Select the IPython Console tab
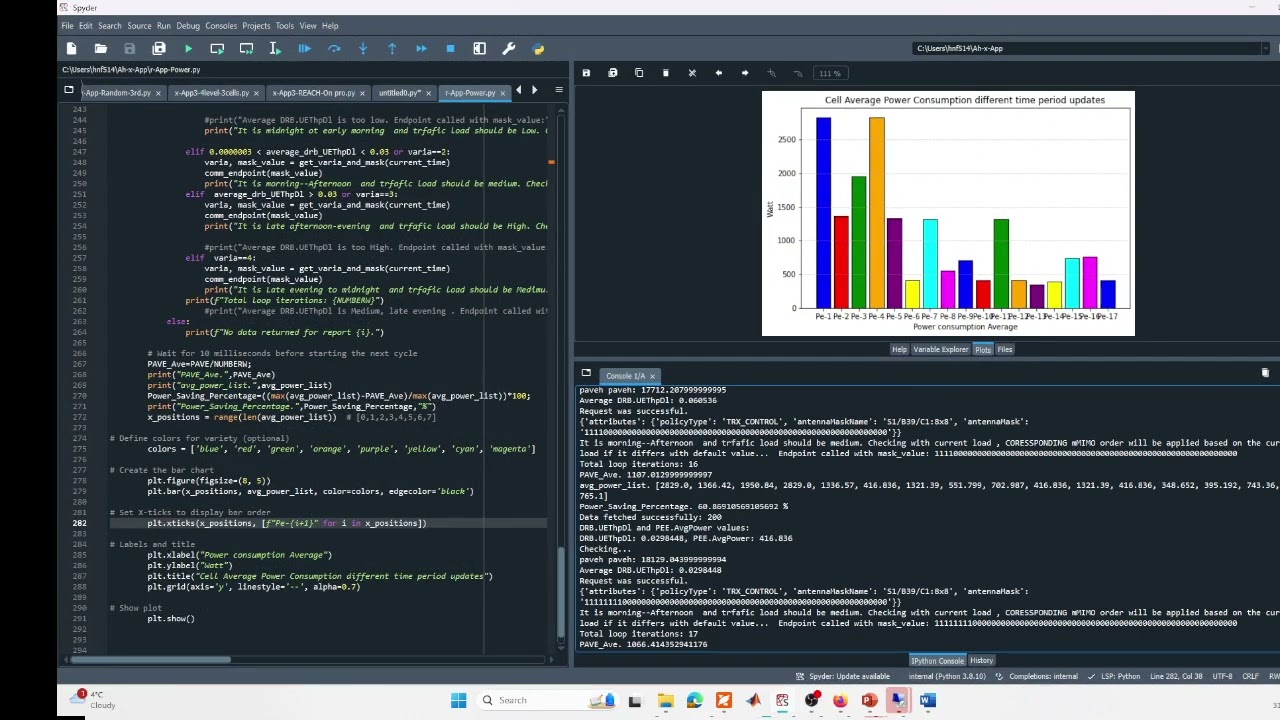This screenshot has height=720, width=1280. tap(937, 660)
